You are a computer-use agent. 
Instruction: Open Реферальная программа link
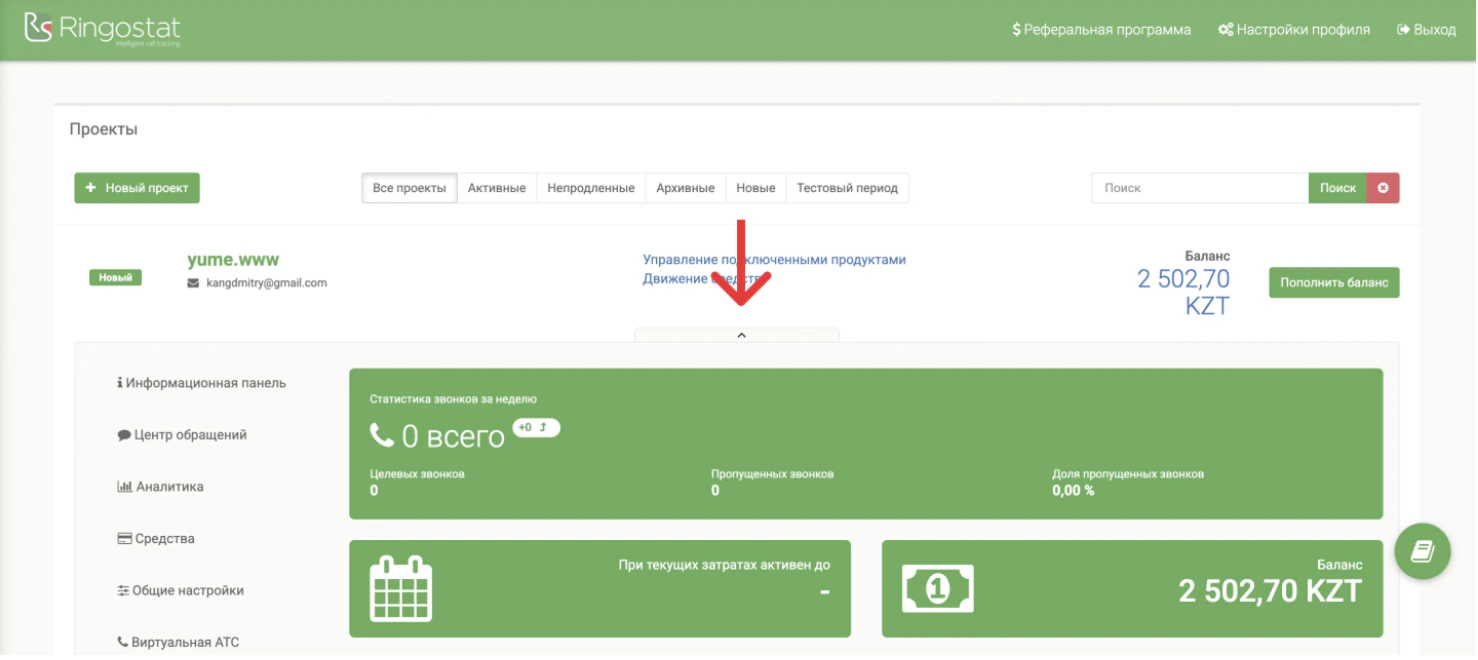click(1101, 30)
